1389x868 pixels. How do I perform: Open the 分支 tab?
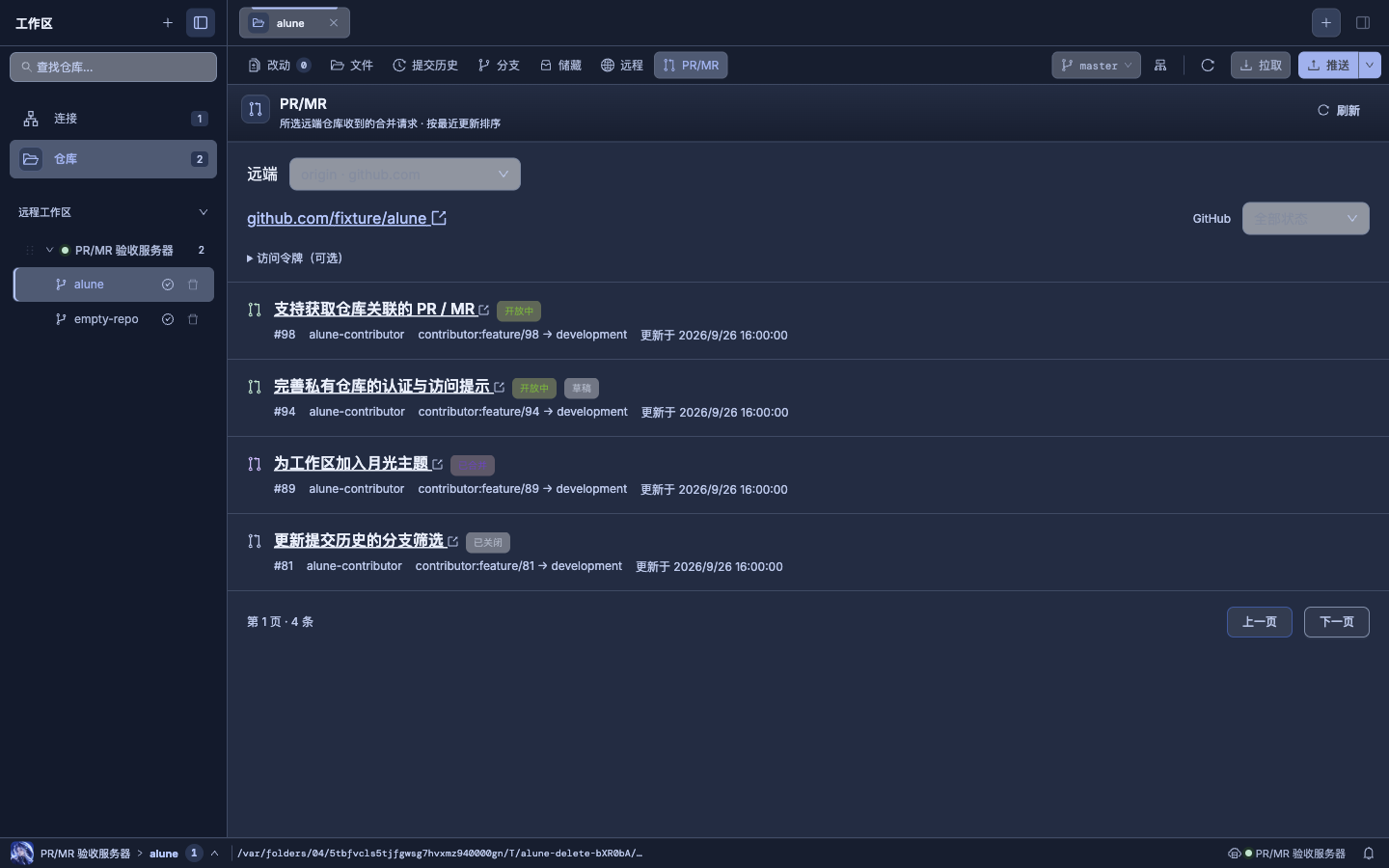pos(499,66)
